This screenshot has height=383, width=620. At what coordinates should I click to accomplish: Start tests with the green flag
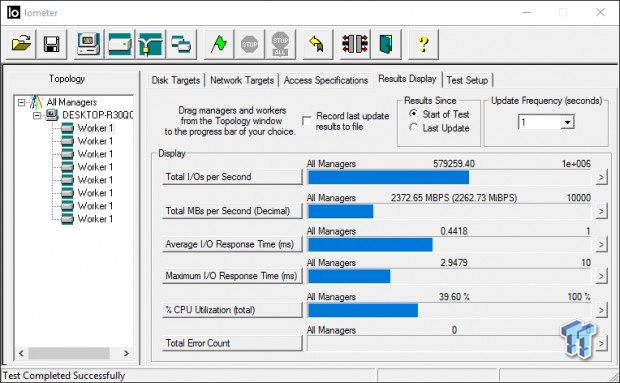(219, 44)
